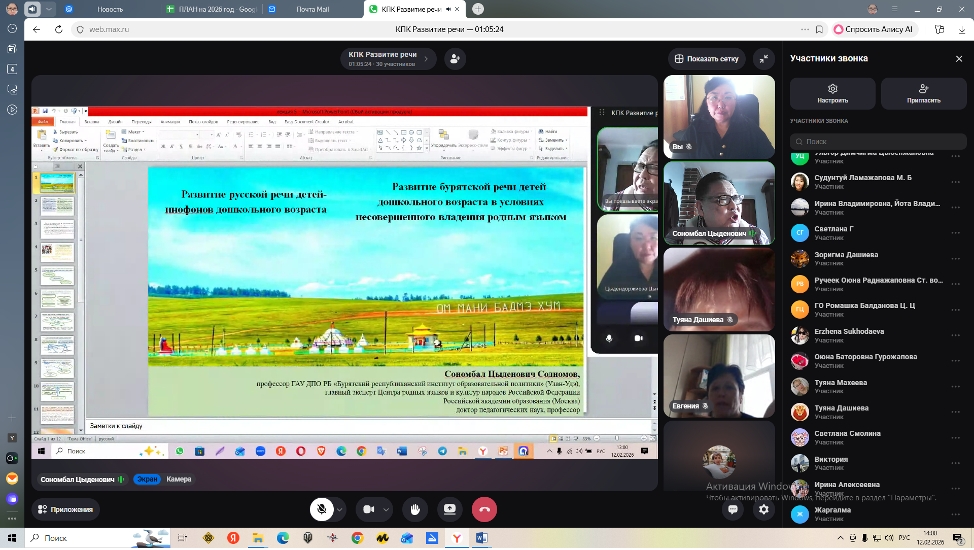
Task: Open options for Судунтуй Ламажапова М. Б
Action: click(x=956, y=182)
